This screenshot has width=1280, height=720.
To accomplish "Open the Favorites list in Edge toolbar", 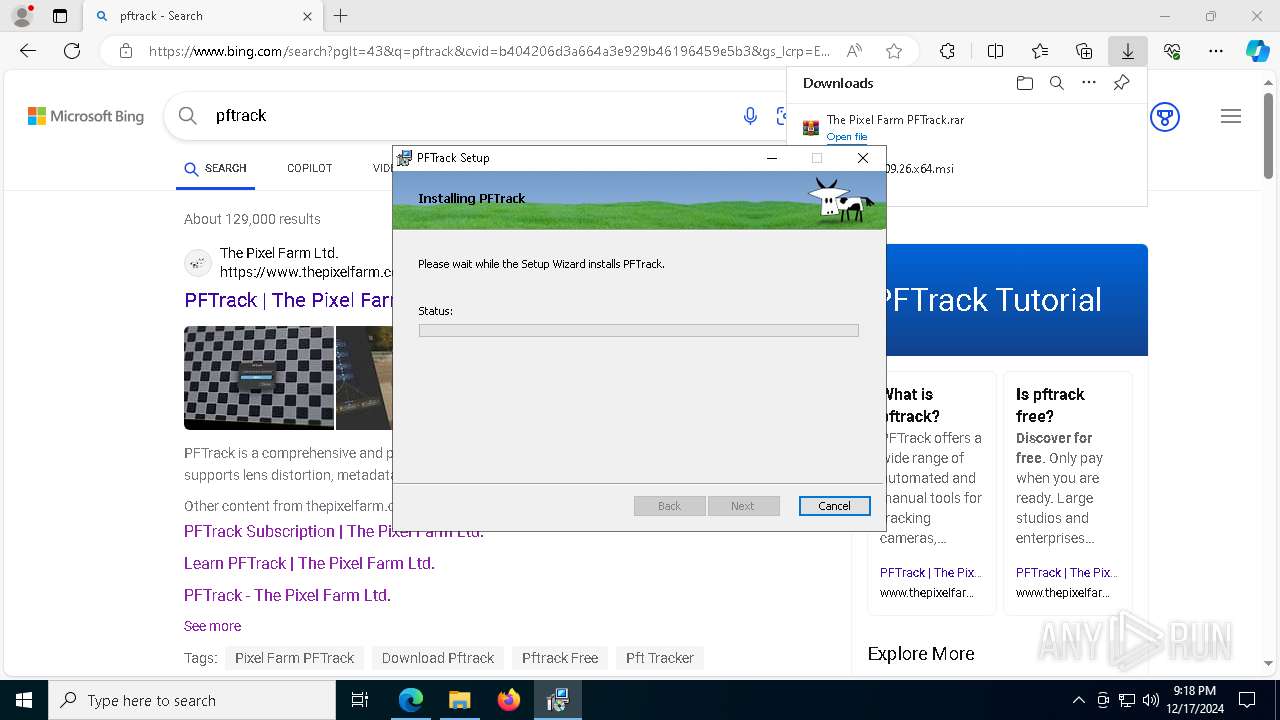I will pos(1040,51).
